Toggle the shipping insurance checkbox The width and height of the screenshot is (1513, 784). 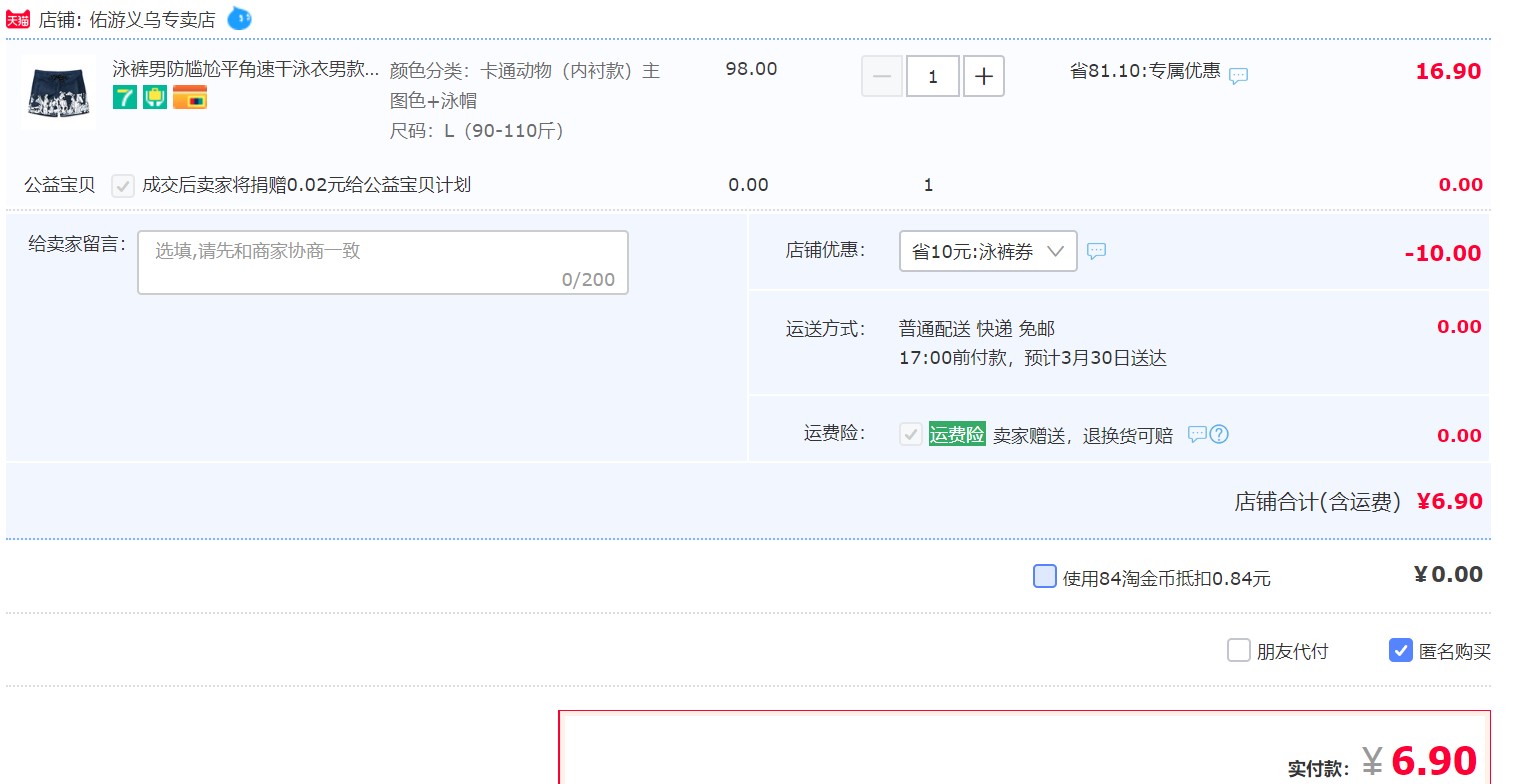click(910, 434)
